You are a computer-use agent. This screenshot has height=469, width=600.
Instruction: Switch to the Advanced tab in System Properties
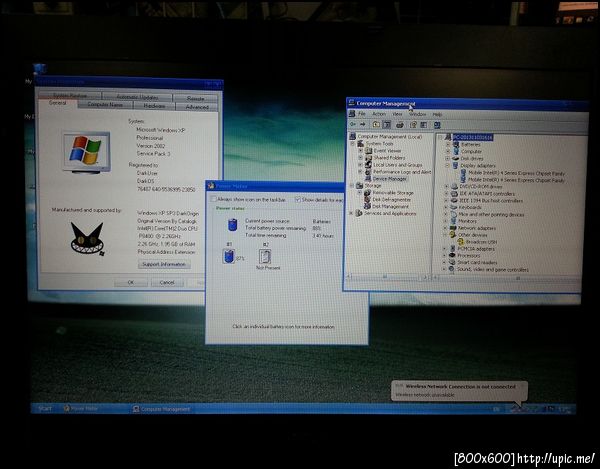197,107
